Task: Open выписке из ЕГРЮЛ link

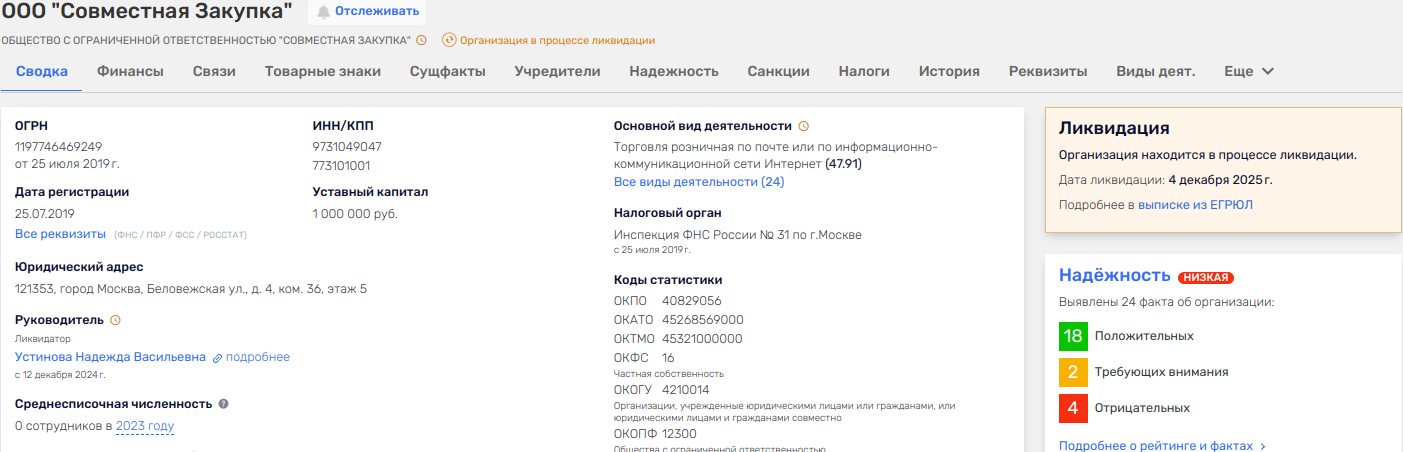Action: tap(1195, 205)
